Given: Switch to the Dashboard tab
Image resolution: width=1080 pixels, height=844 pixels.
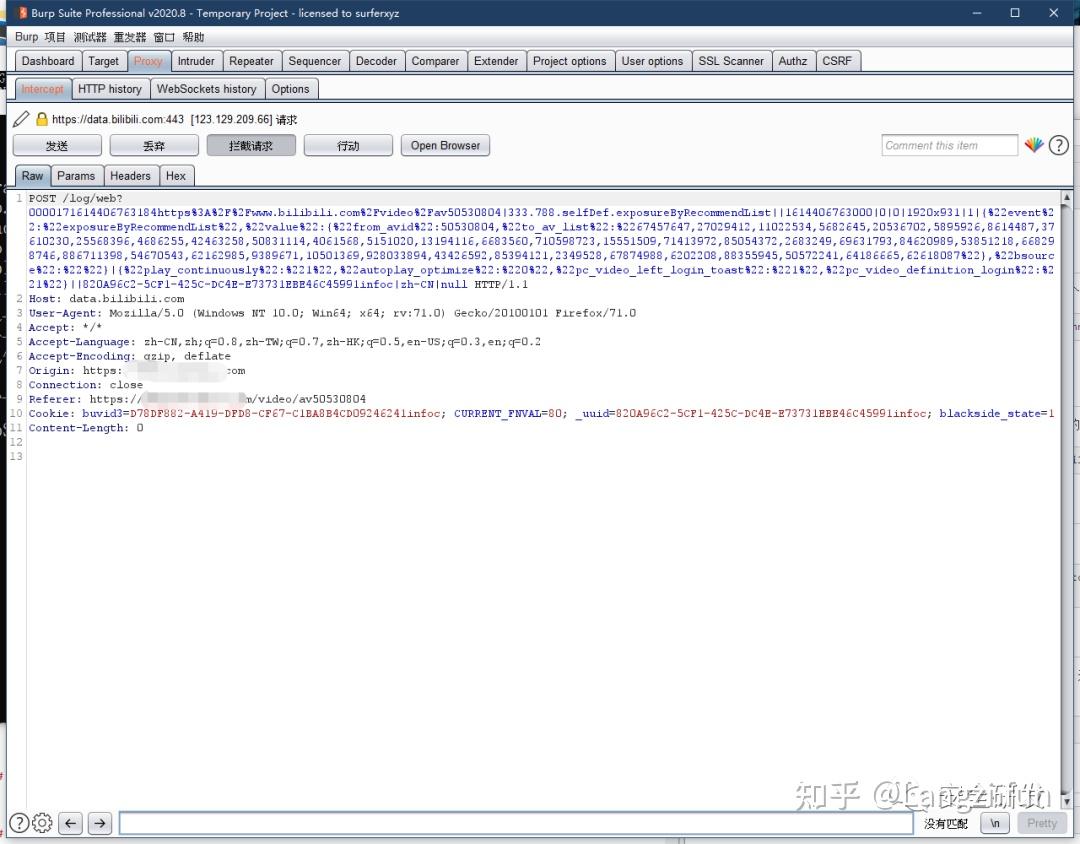Looking at the screenshot, I should click(48, 61).
